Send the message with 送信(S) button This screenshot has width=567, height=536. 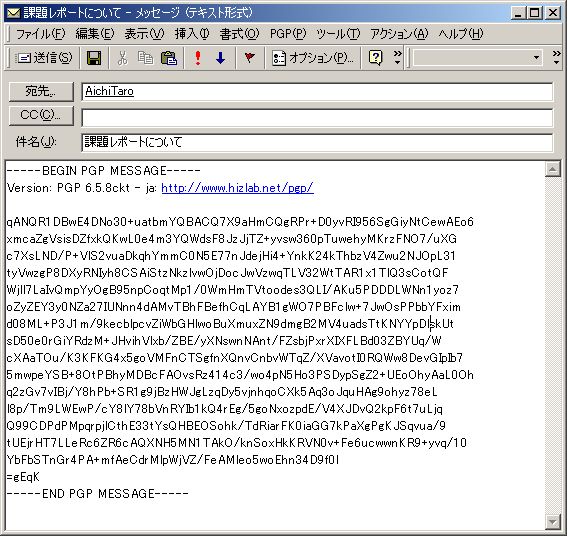[x=44, y=58]
